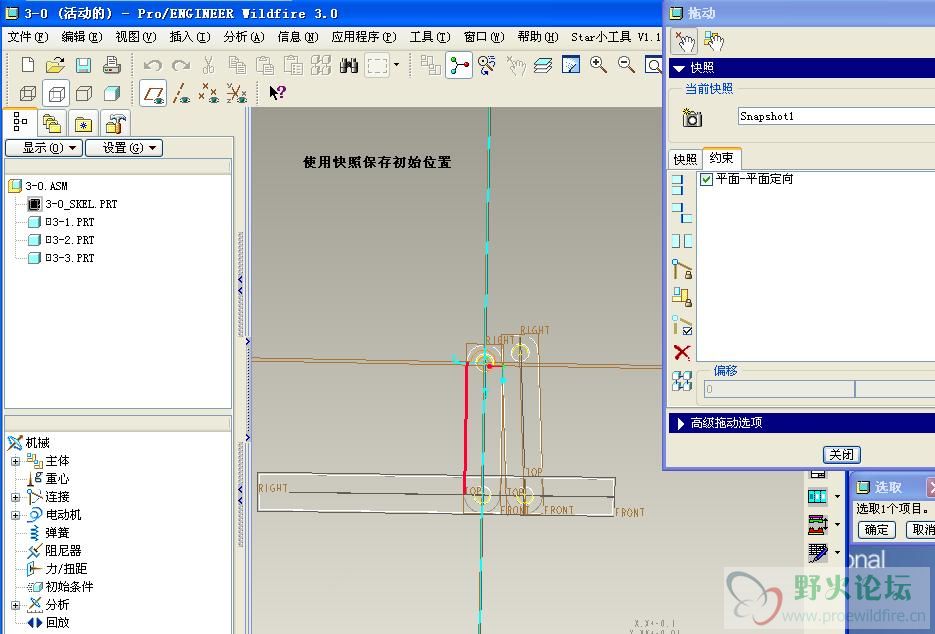The width and height of the screenshot is (935, 634).
Task: Open the 文件(F) menu
Action: pos(27,37)
